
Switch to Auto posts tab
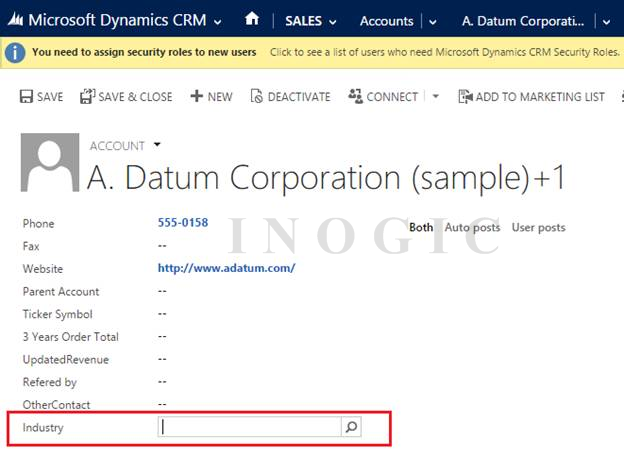click(x=472, y=228)
